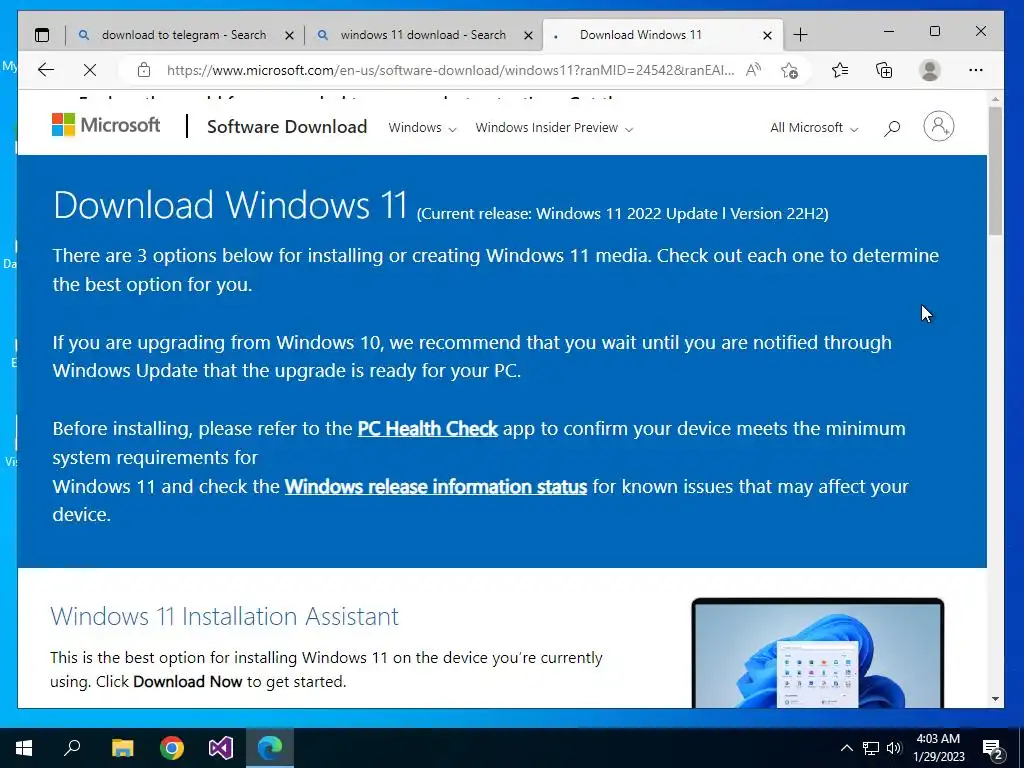Open the Software Download link
The image size is (1024, 768).
(287, 127)
